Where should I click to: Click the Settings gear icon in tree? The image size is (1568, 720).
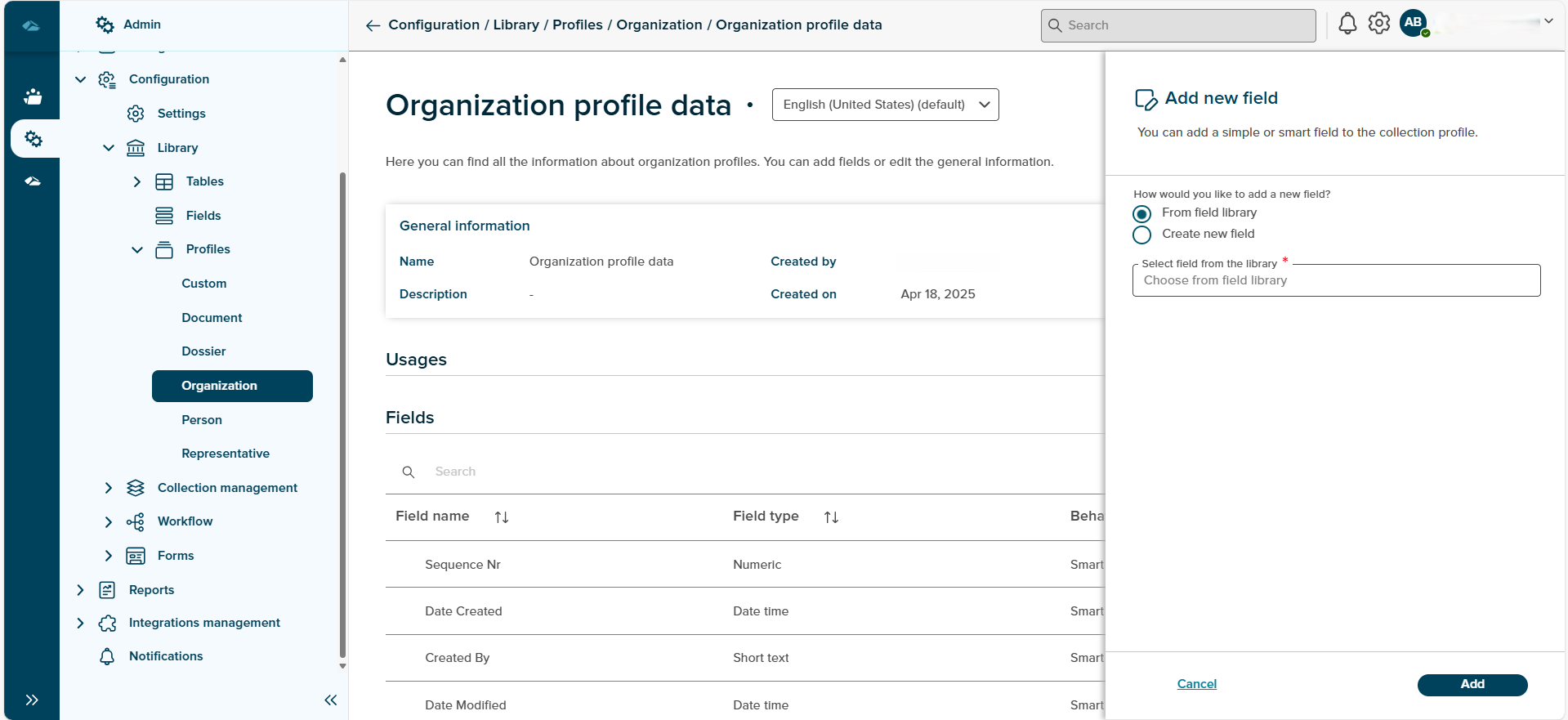[136, 114]
